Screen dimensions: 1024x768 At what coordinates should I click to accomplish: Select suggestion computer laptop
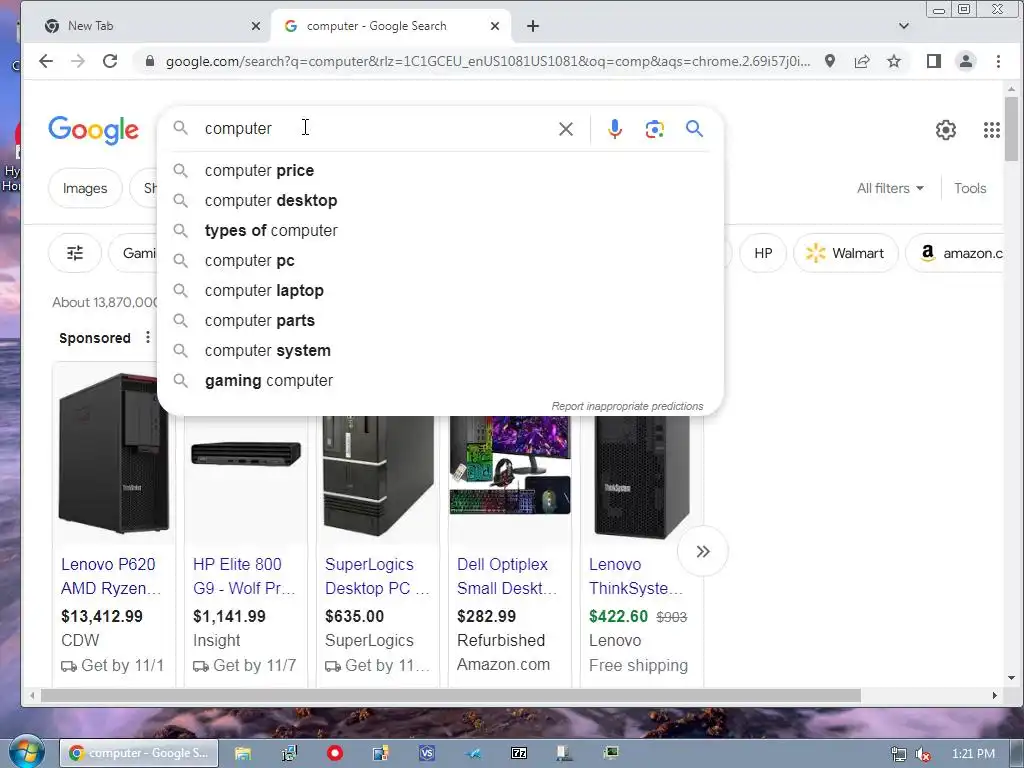coord(440,291)
